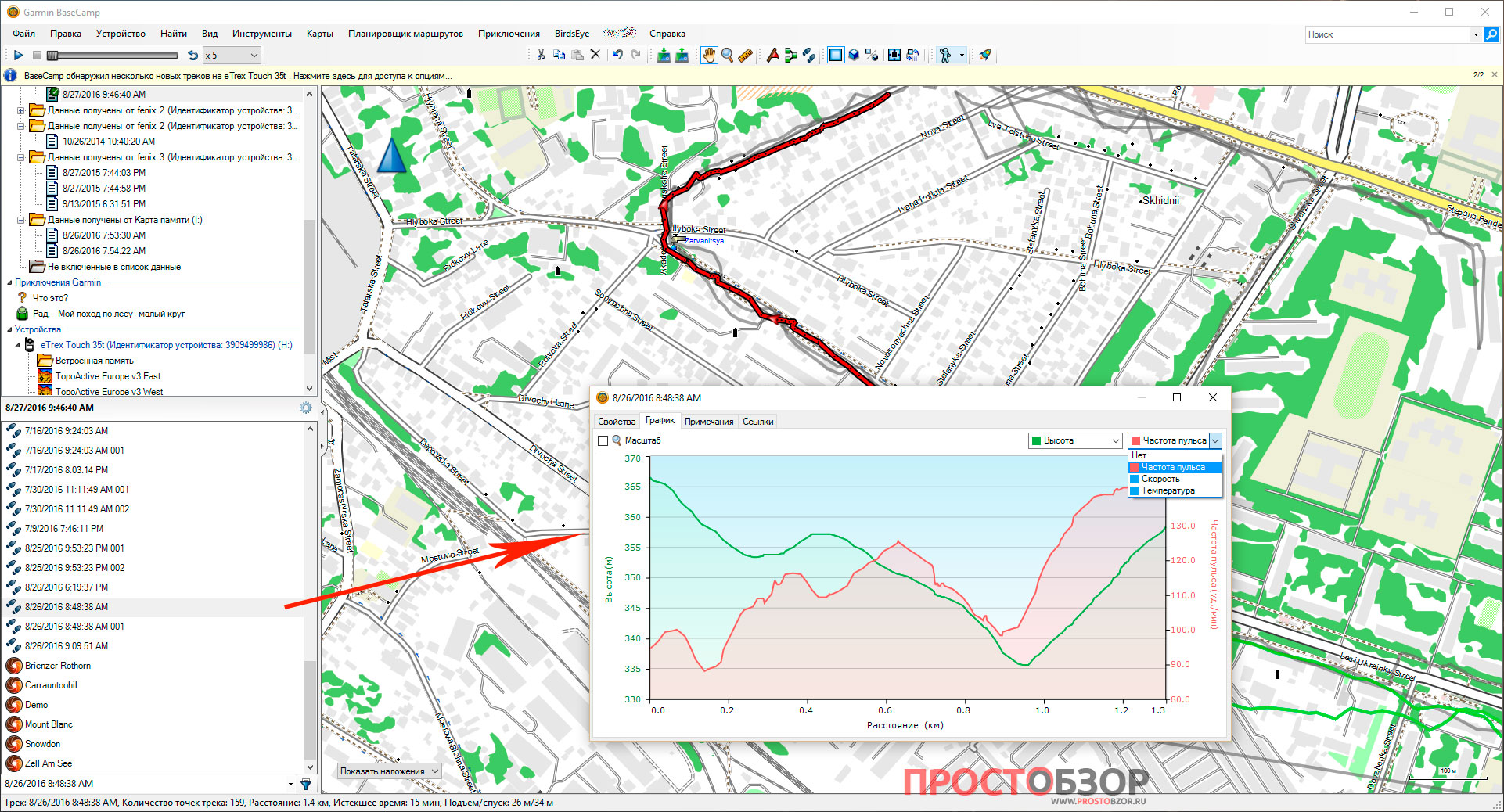Select Скорость in the open dropdown list

[1160, 479]
